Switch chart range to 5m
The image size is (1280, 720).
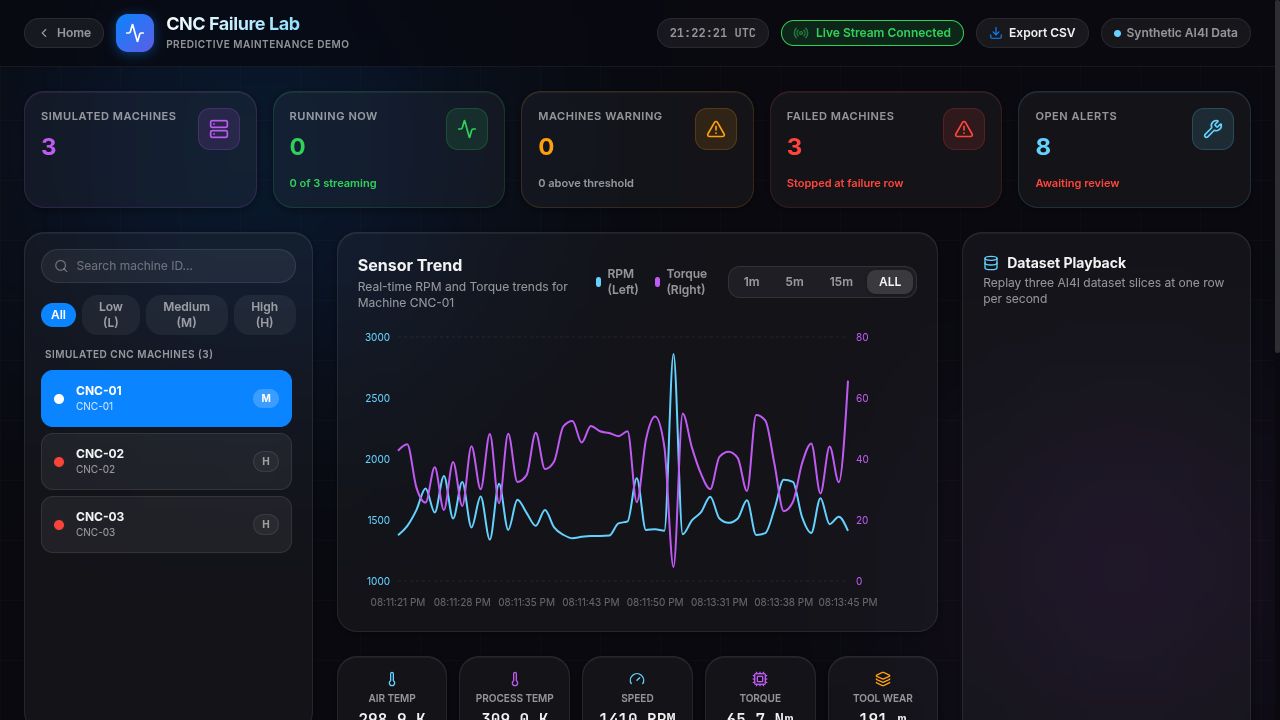point(795,282)
